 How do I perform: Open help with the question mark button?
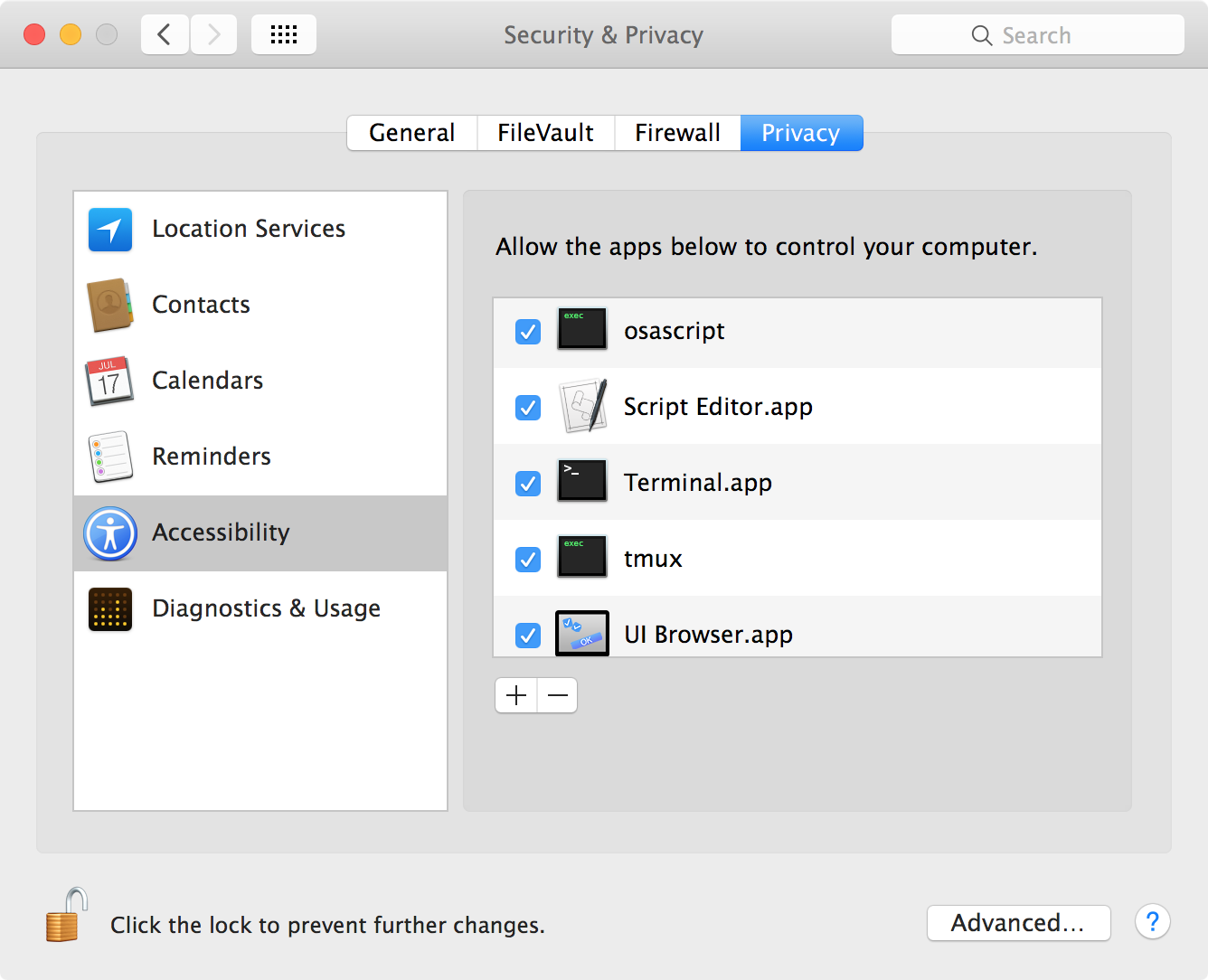[1153, 922]
